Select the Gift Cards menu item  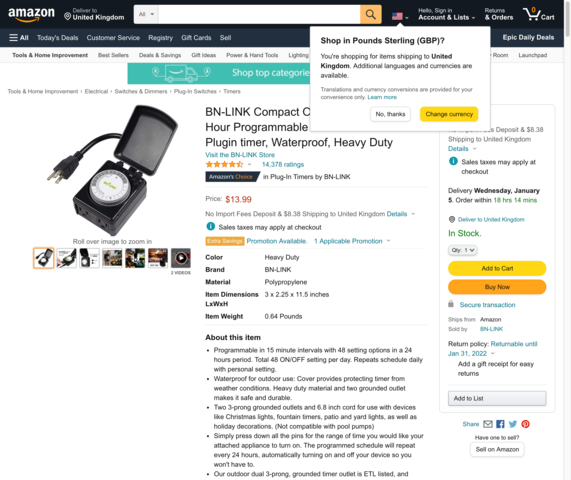point(196,38)
